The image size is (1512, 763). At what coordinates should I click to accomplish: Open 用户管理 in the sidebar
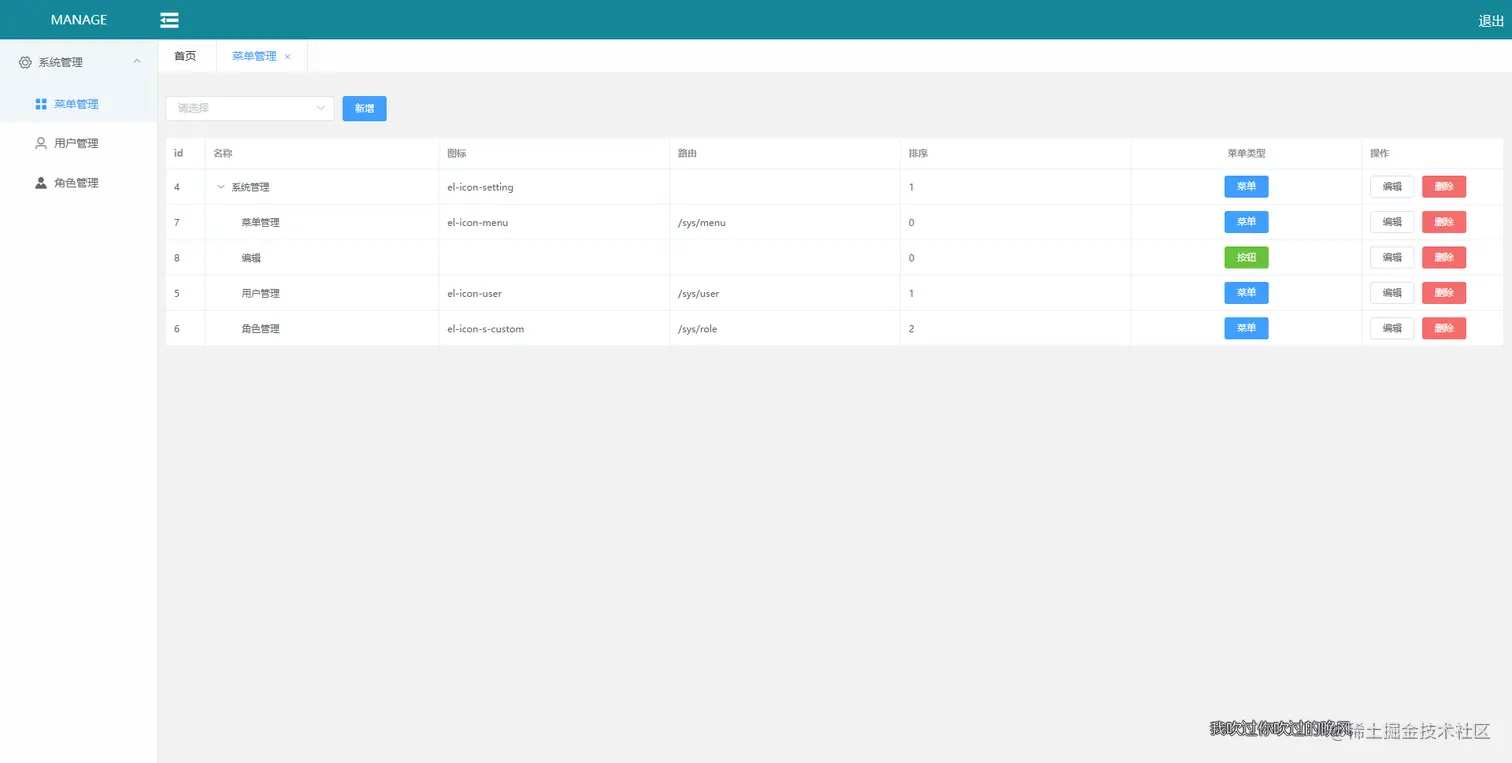coord(79,143)
